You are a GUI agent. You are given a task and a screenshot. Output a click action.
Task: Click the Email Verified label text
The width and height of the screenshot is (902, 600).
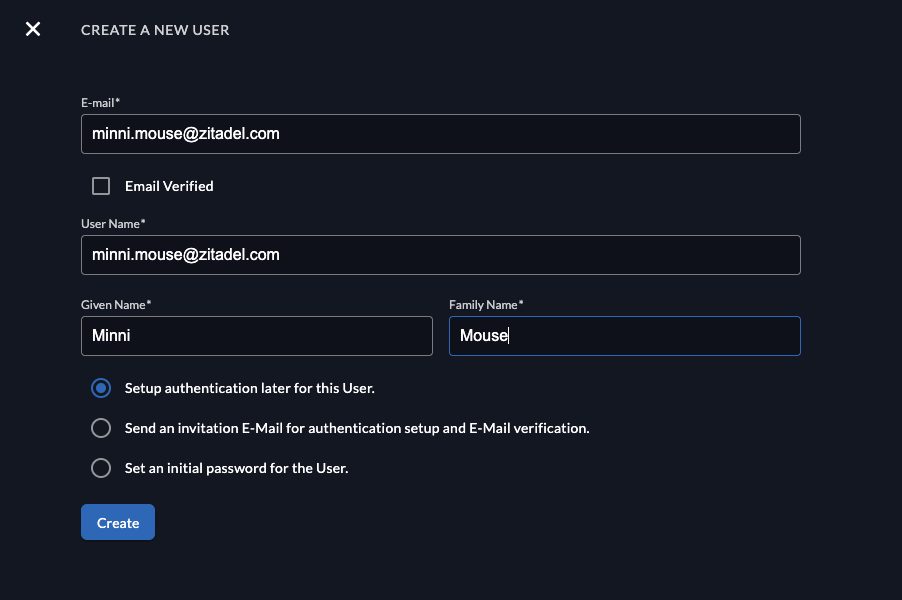(169, 186)
